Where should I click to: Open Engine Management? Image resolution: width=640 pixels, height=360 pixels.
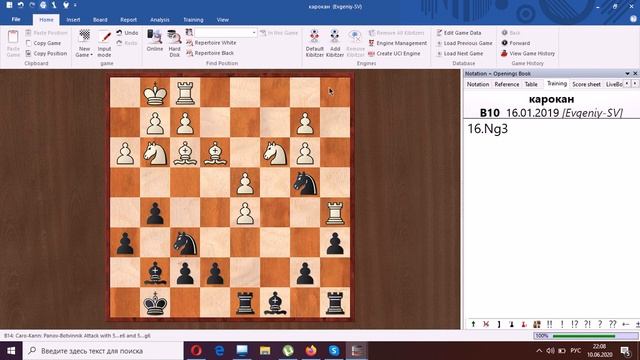(x=398, y=43)
